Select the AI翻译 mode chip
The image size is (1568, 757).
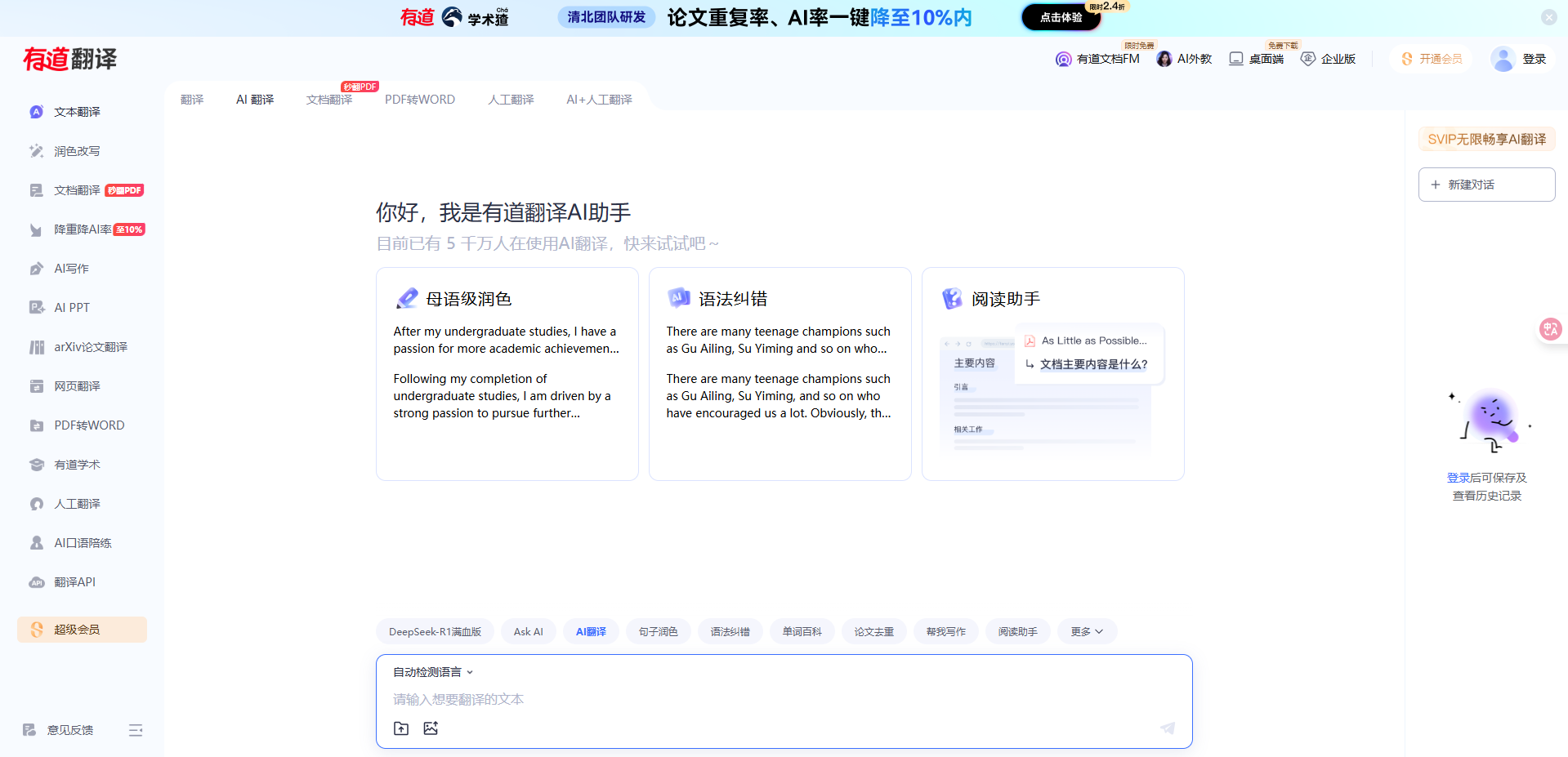(591, 631)
